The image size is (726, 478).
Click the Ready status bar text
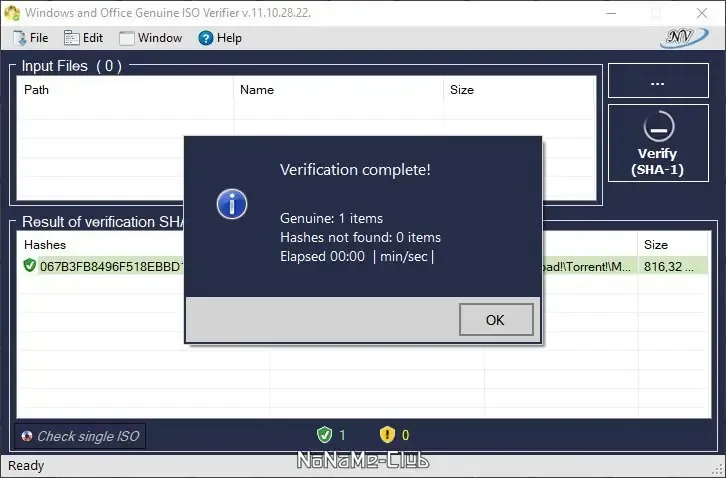(x=26, y=465)
